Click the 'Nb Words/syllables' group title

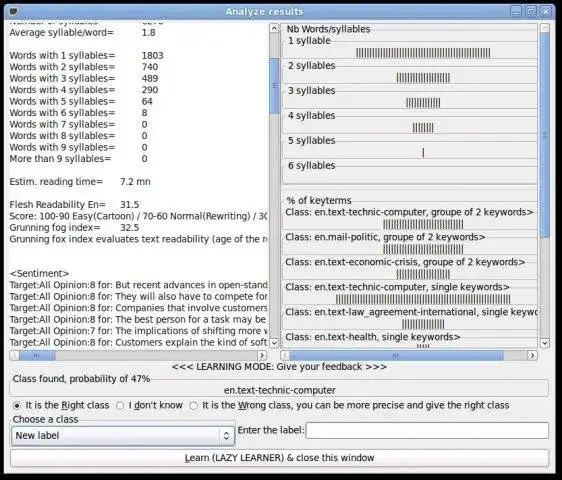(x=328, y=29)
